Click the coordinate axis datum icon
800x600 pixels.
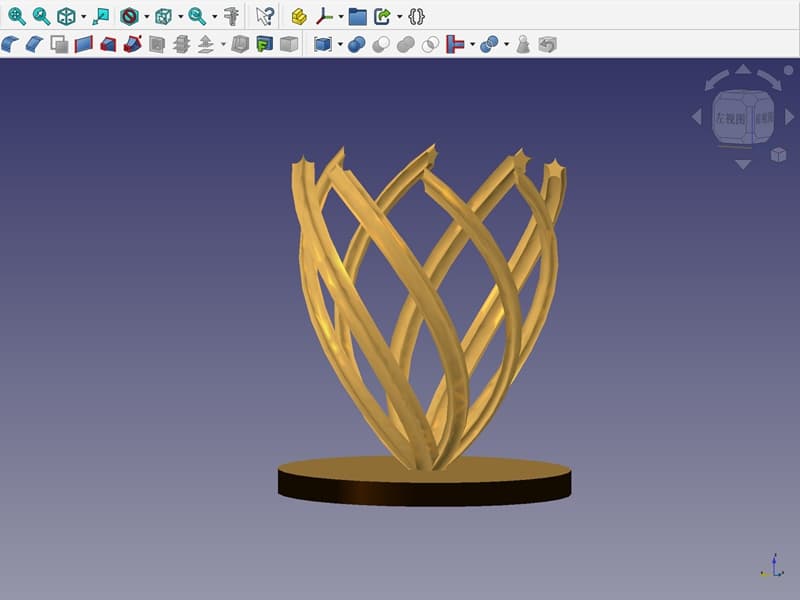pos(324,16)
